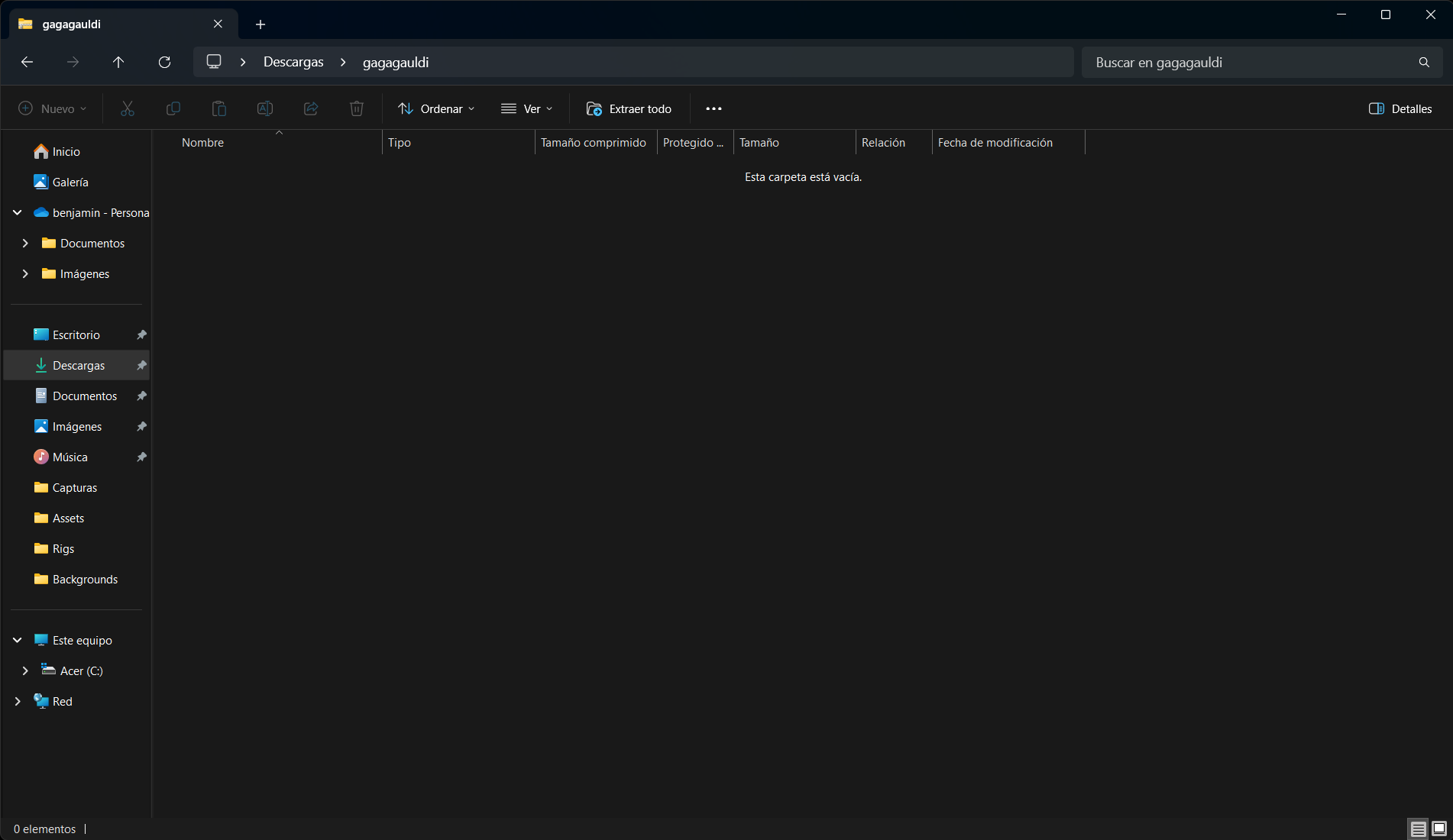Open pinned Imágenes in quick access

(76, 426)
